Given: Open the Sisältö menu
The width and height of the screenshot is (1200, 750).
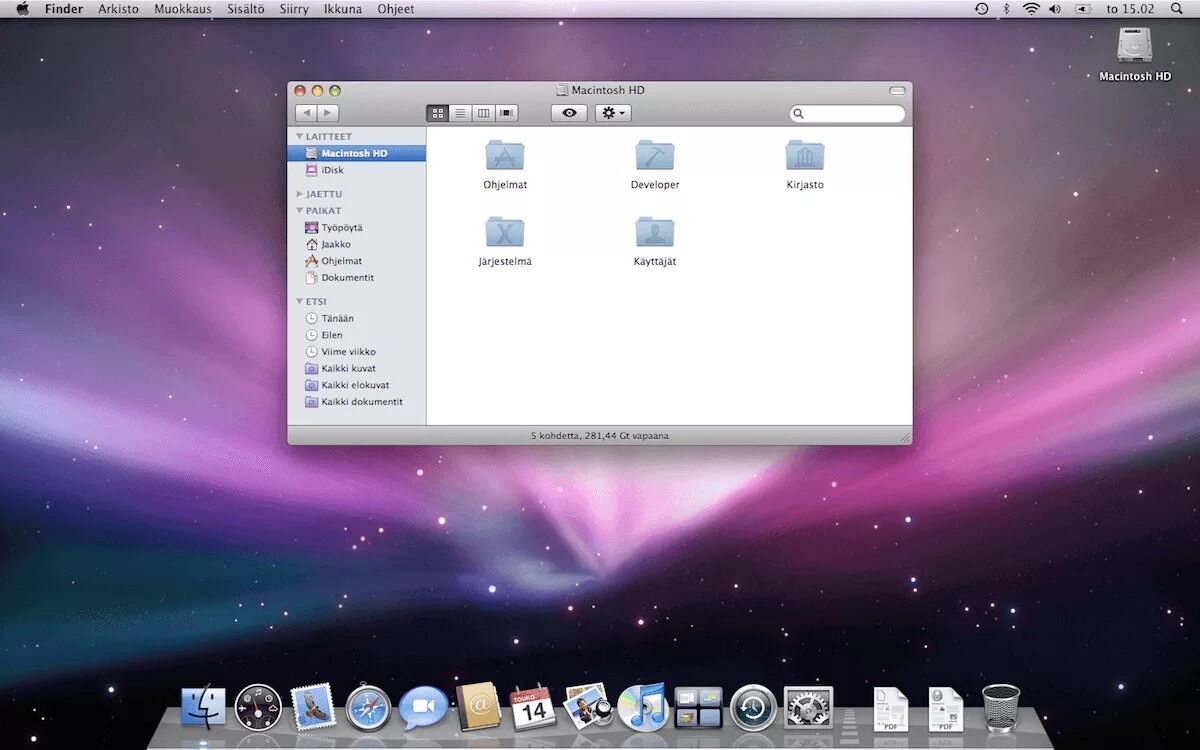Looking at the screenshot, I should 246,9.
